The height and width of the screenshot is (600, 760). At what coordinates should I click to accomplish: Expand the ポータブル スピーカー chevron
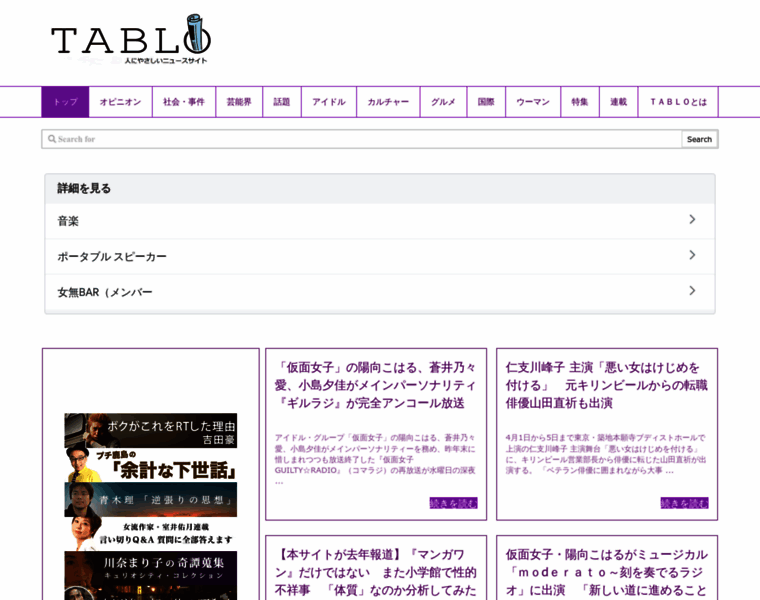(x=692, y=255)
